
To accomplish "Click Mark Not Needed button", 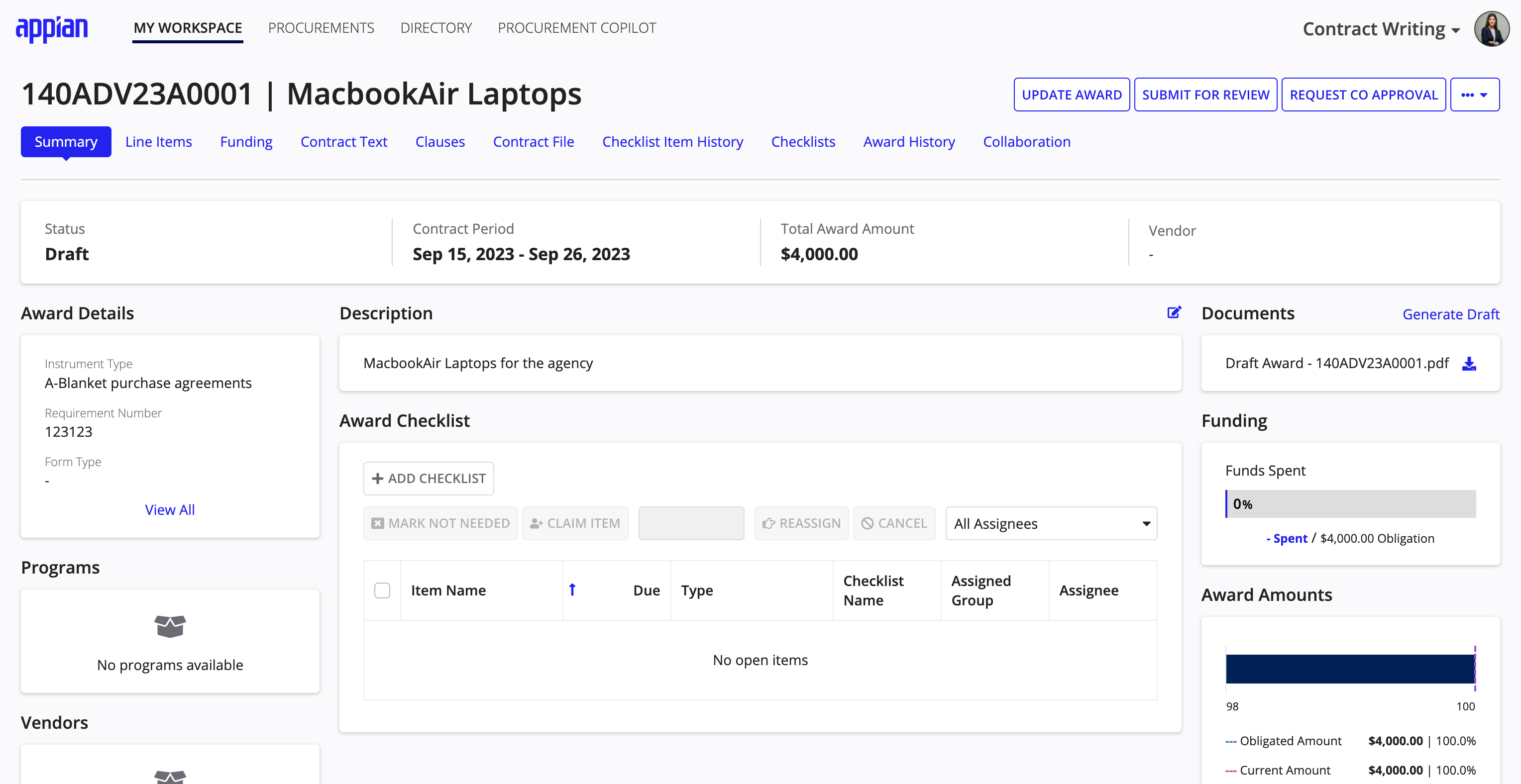I will [440, 523].
